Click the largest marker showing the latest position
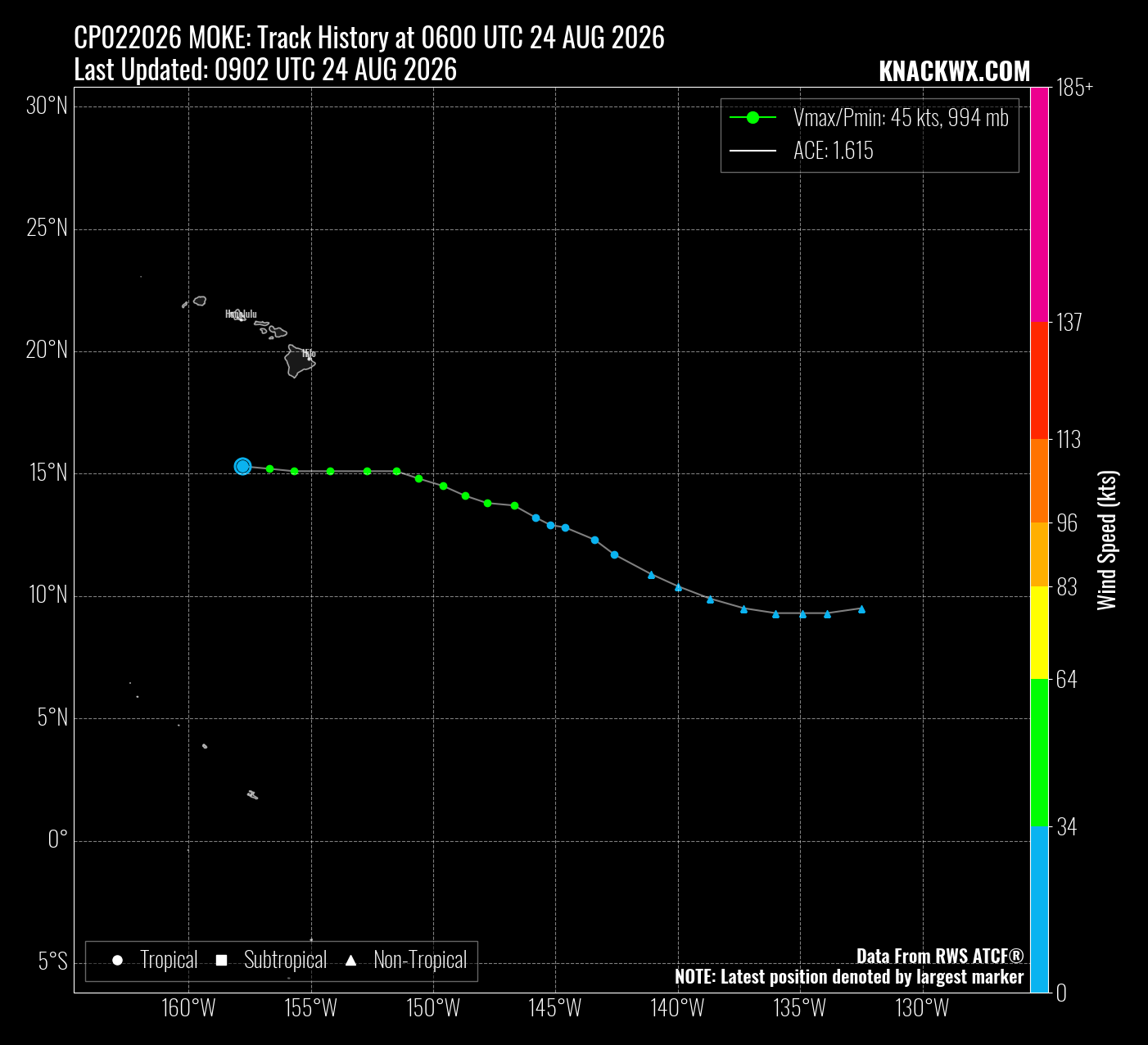The image size is (1148, 1045). (242, 466)
